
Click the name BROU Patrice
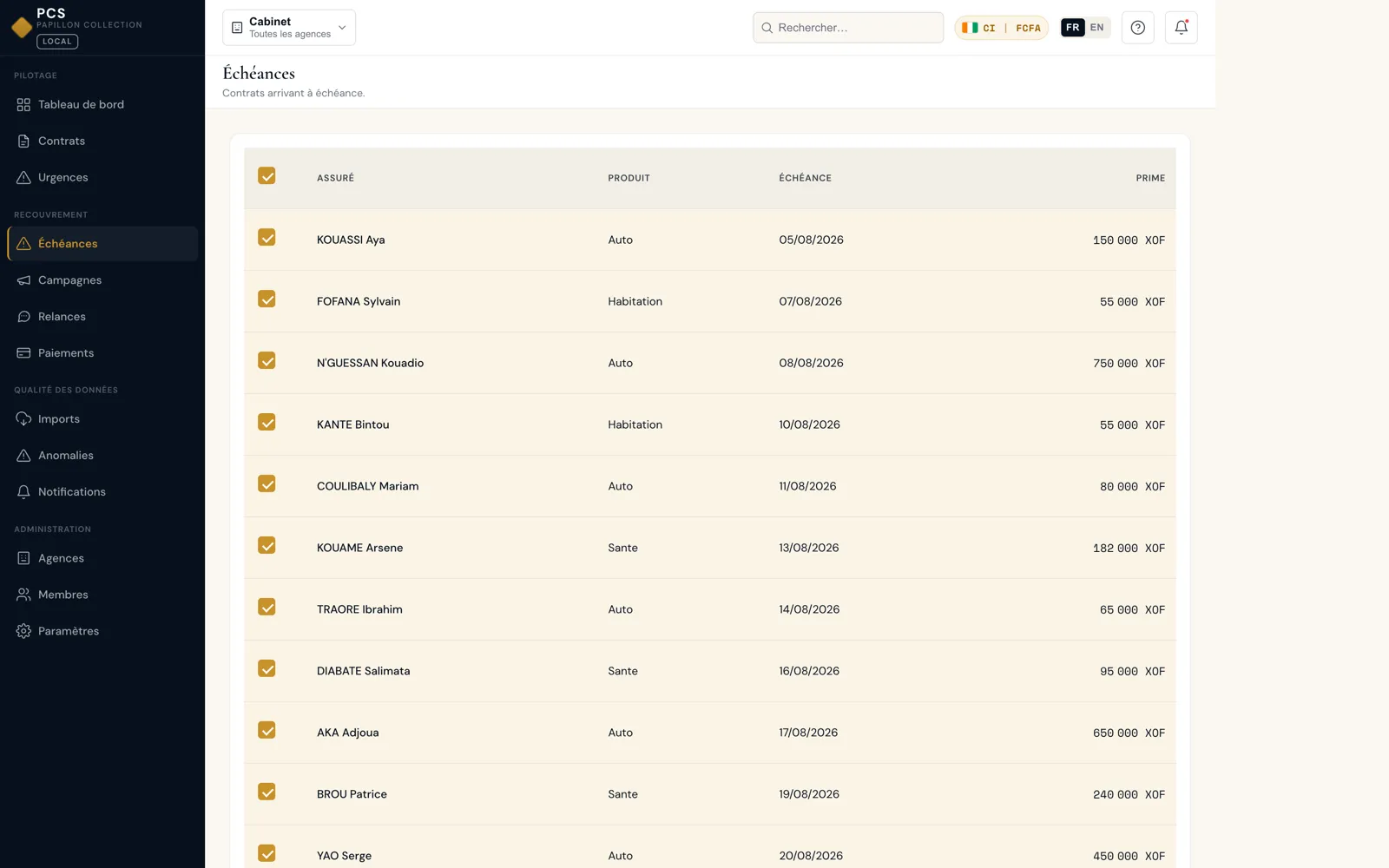click(x=352, y=795)
